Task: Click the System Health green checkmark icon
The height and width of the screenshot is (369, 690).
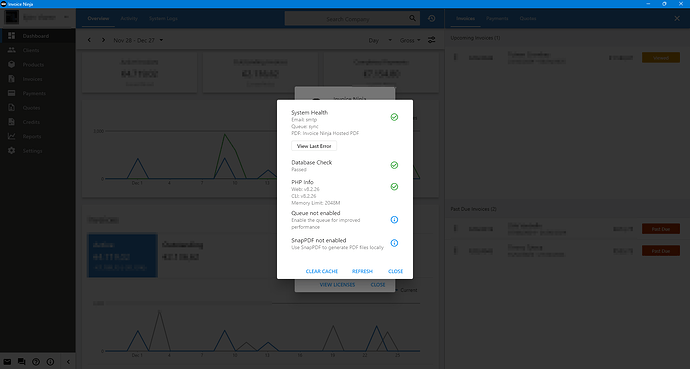Action: coord(394,117)
